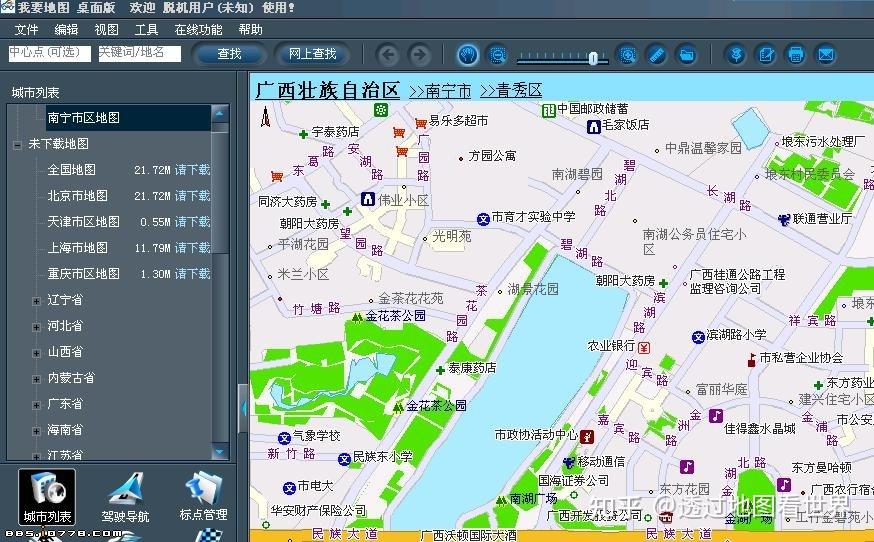874x542 pixels.
Task: Collapse the 未下载地图 tree node
Action: tap(17, 145)
